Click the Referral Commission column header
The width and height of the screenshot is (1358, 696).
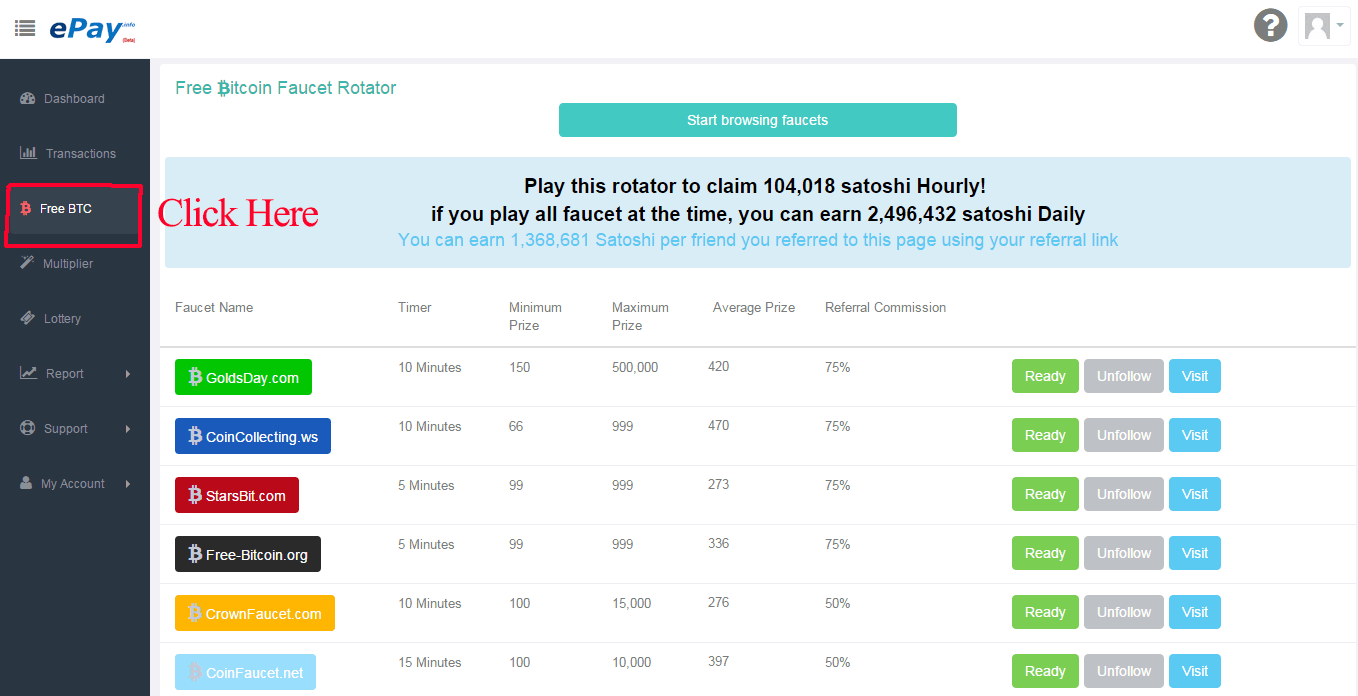(885, 307)
